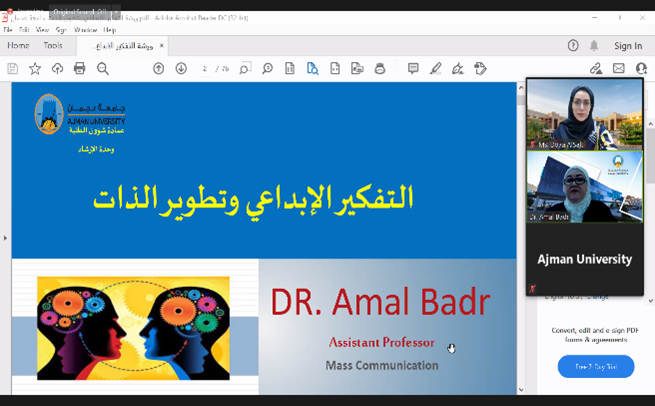Expand the left navigation pane arrow

[5, 238]
